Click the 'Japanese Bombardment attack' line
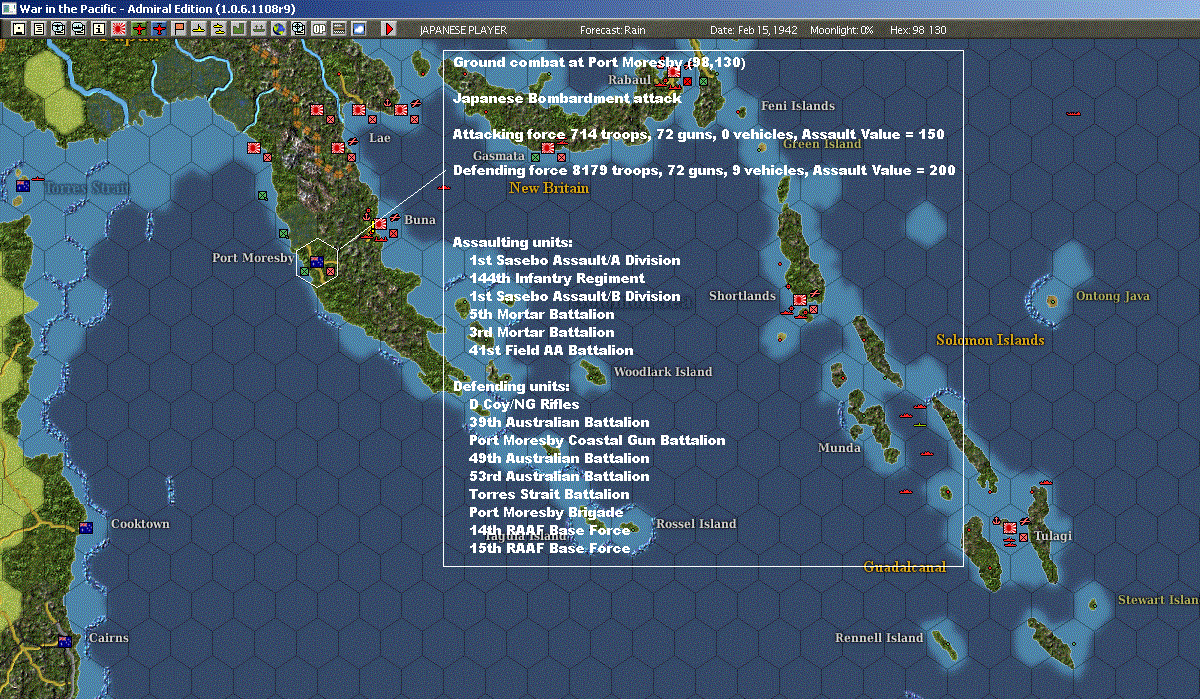The image size is (1200, 699). click(567, 98)
